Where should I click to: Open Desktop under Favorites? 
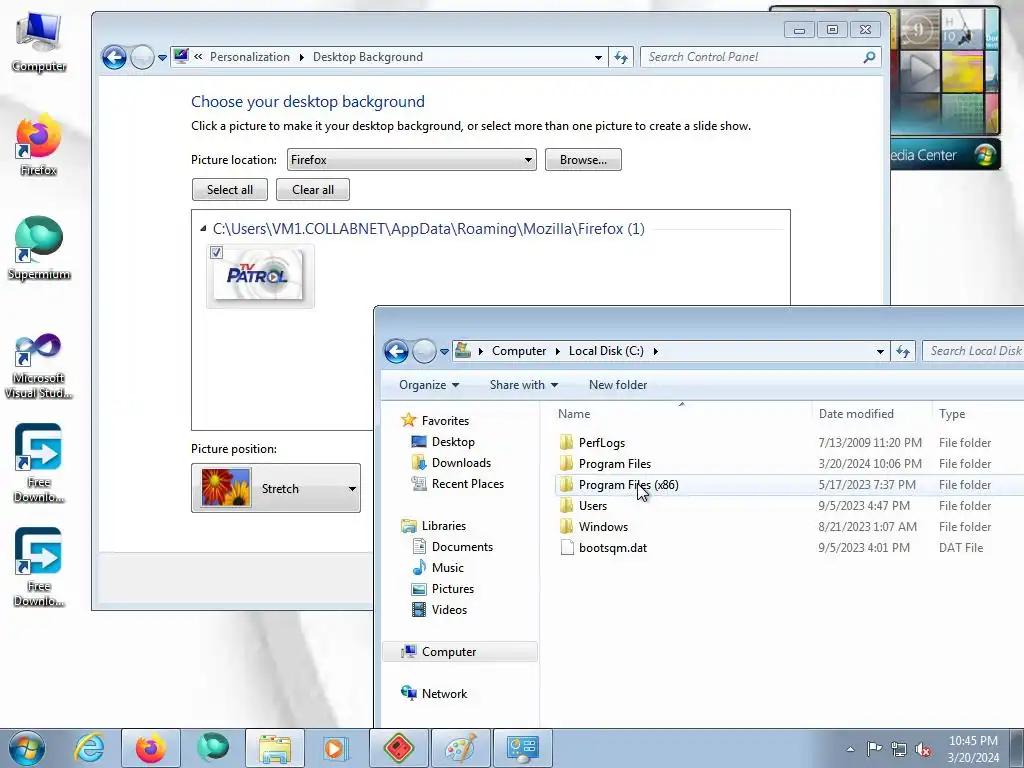[443, 442]
